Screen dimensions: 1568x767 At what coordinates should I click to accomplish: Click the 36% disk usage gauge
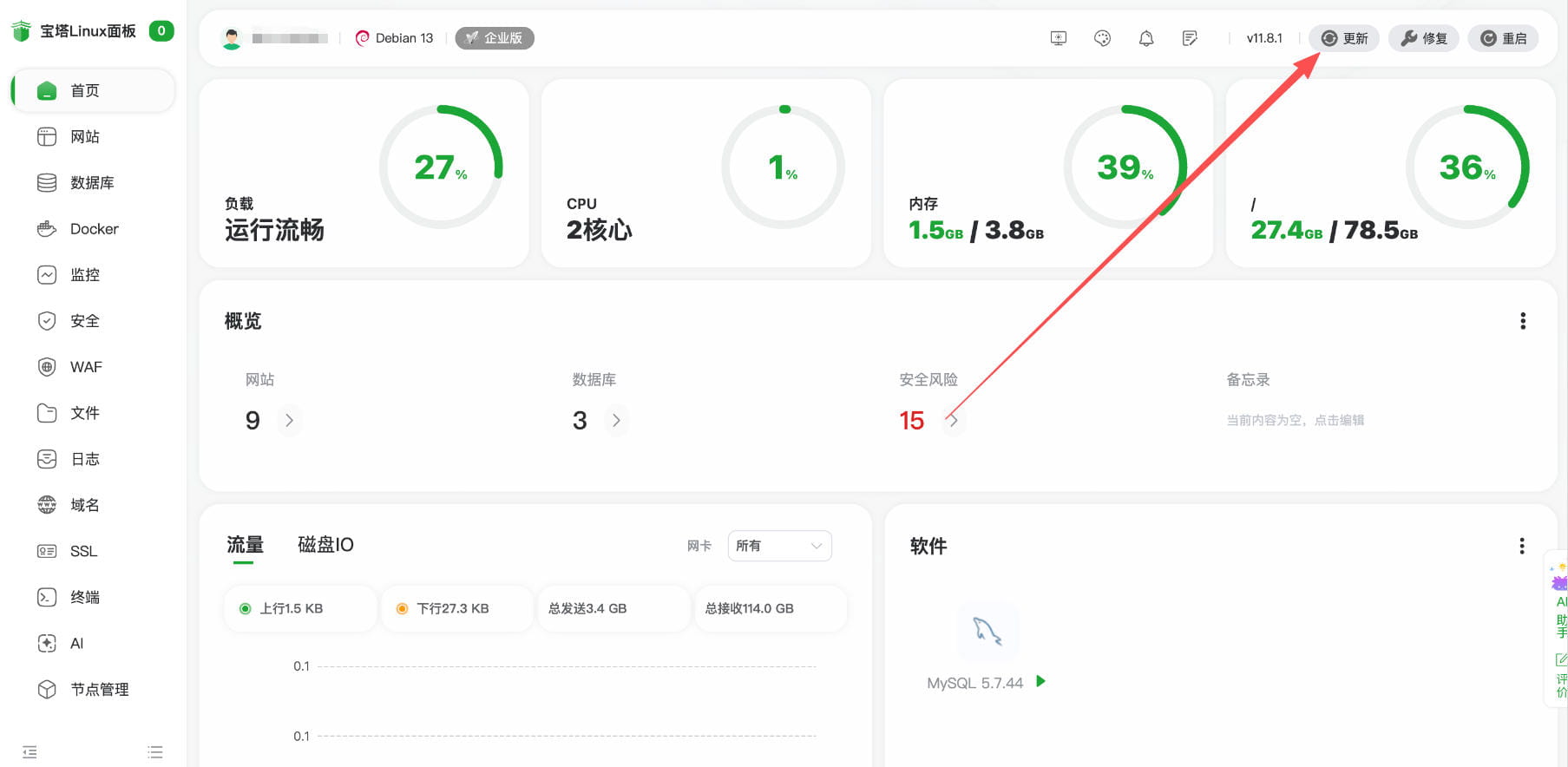(x=1467, y=167)
